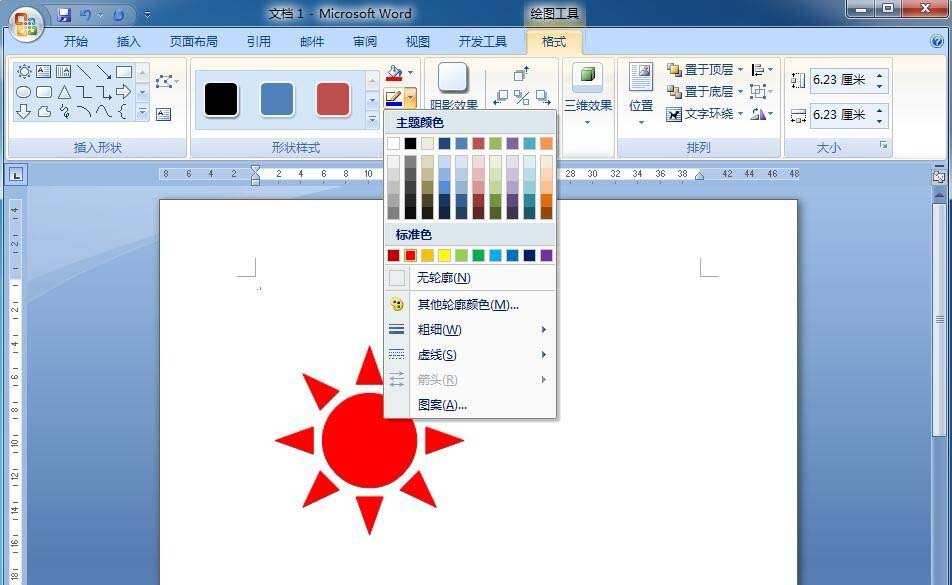Image resolution: width=952 pixels, height=585 pixels.
Task: Open the 审阅 (Review) tab
Action: [x=365, y=41]
